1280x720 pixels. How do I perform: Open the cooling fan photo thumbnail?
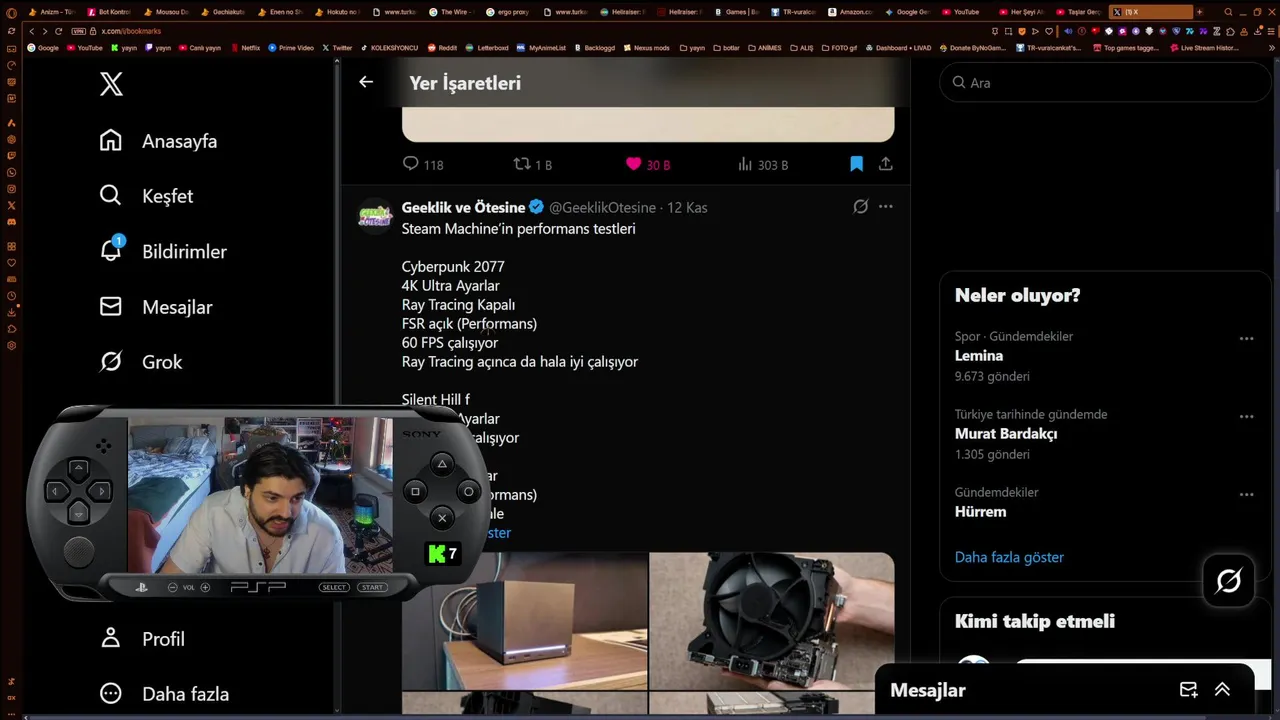[x=772, y=620]
